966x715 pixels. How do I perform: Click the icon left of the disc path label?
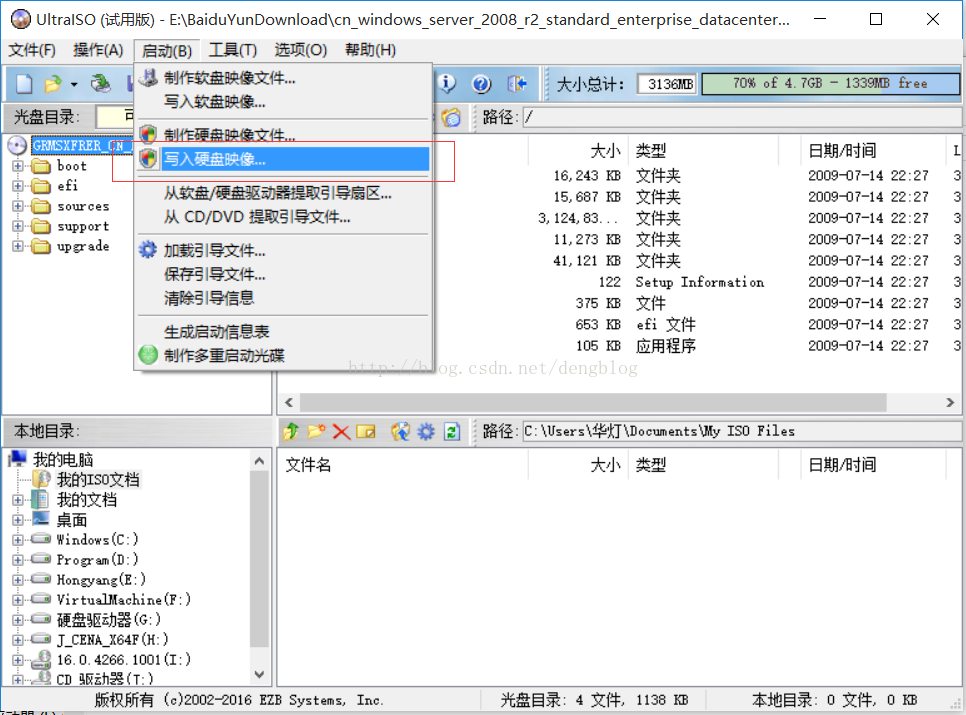pos(451,117)
